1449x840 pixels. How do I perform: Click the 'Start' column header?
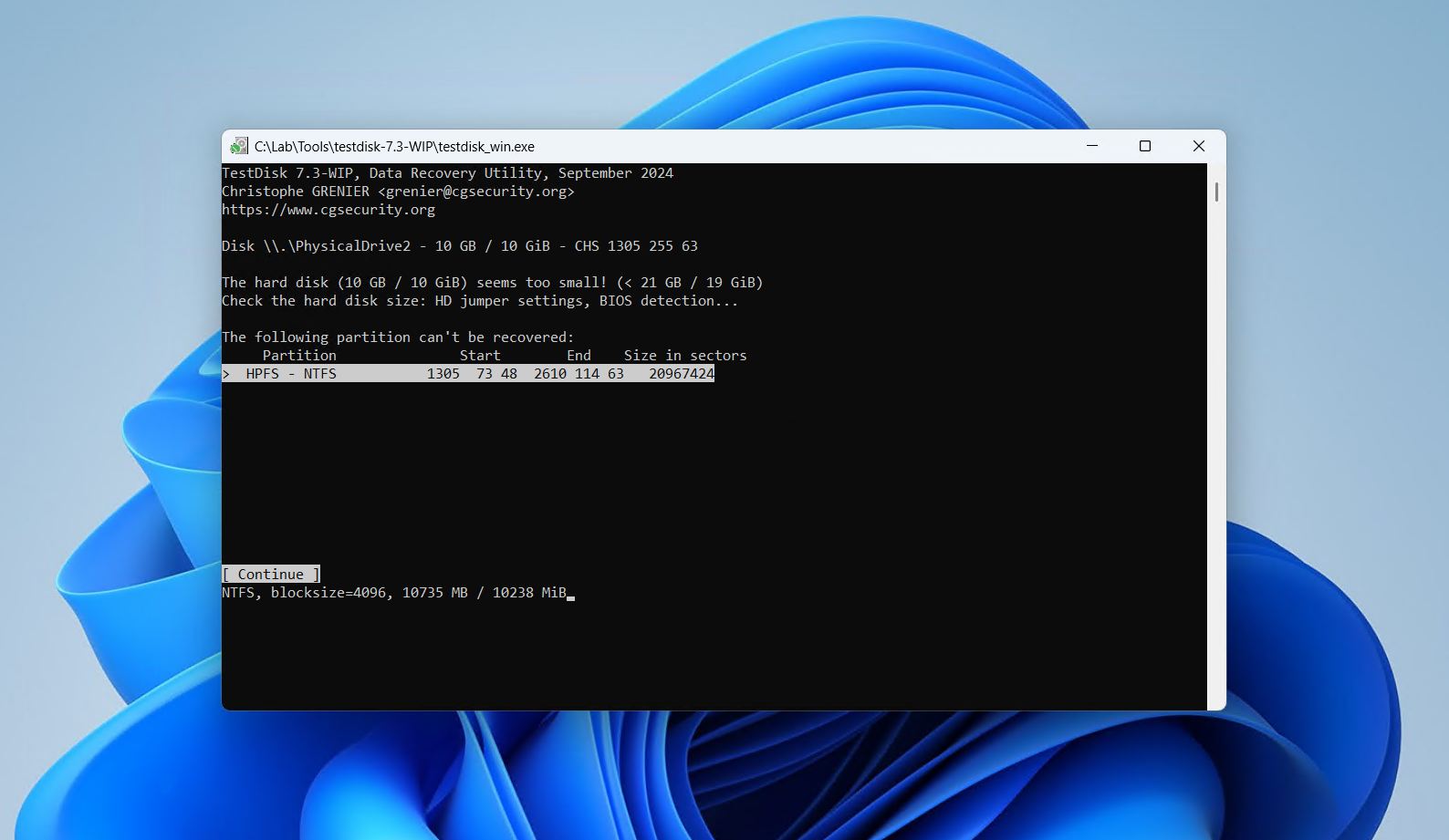480,355
